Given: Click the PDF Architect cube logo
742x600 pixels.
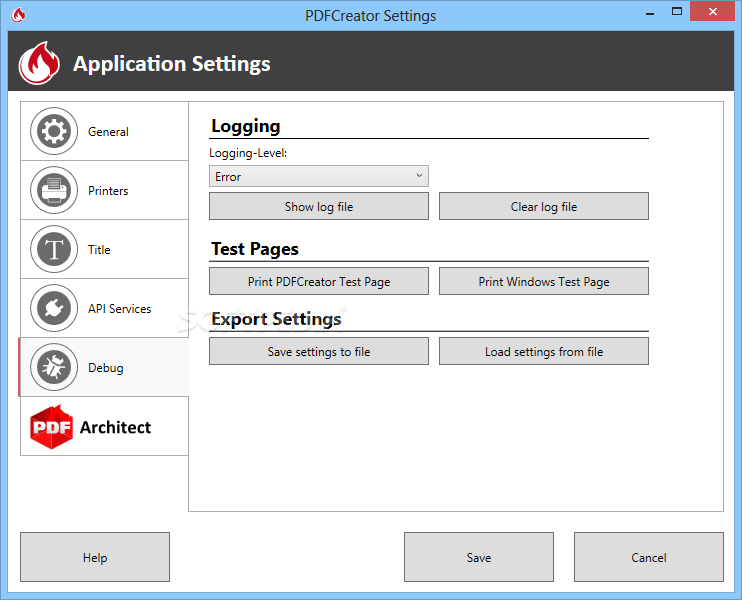Looking at the screenshot, I should coord(51,427).
